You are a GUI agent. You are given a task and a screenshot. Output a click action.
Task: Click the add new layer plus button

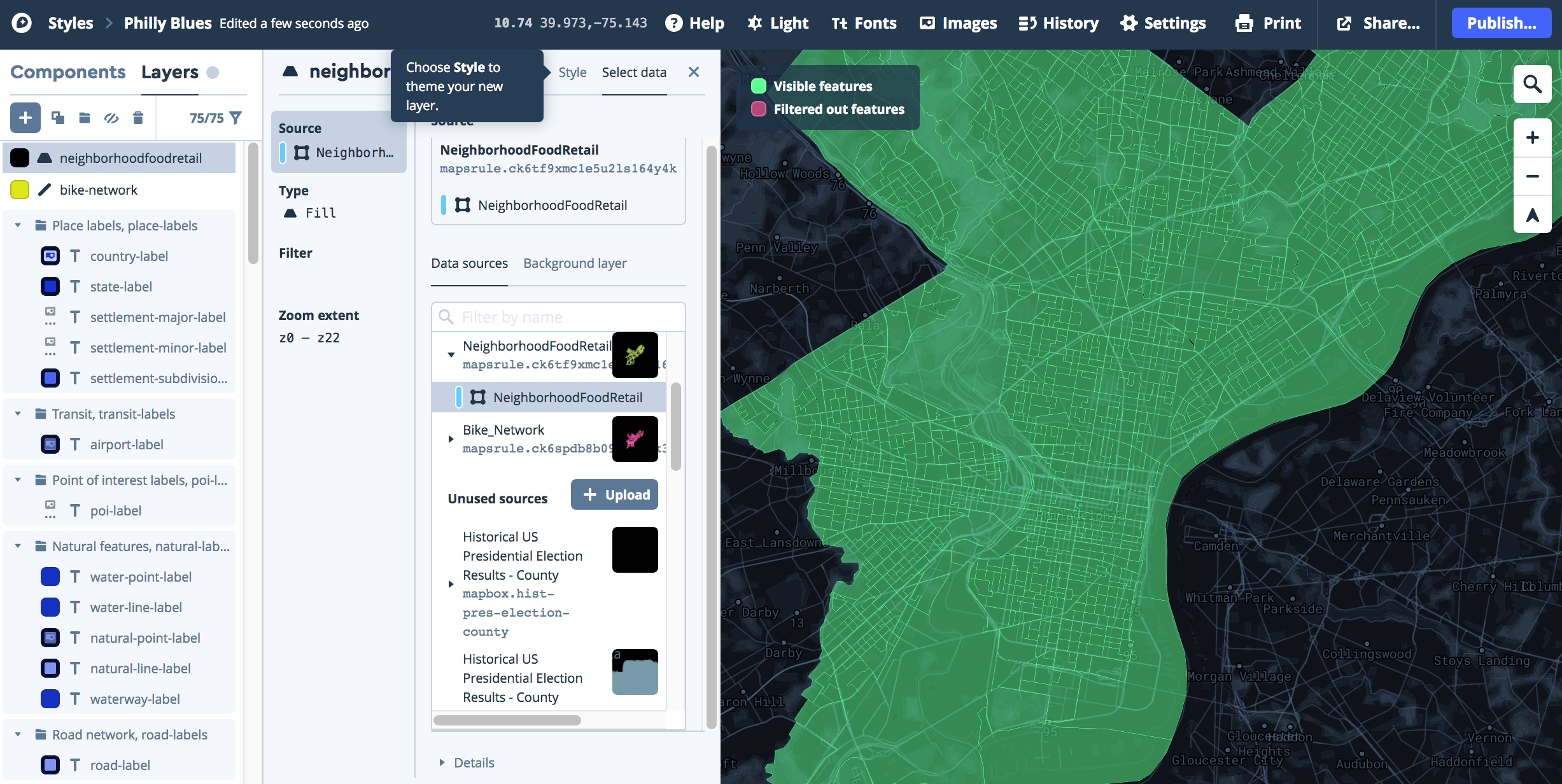[x=25, y=118]
